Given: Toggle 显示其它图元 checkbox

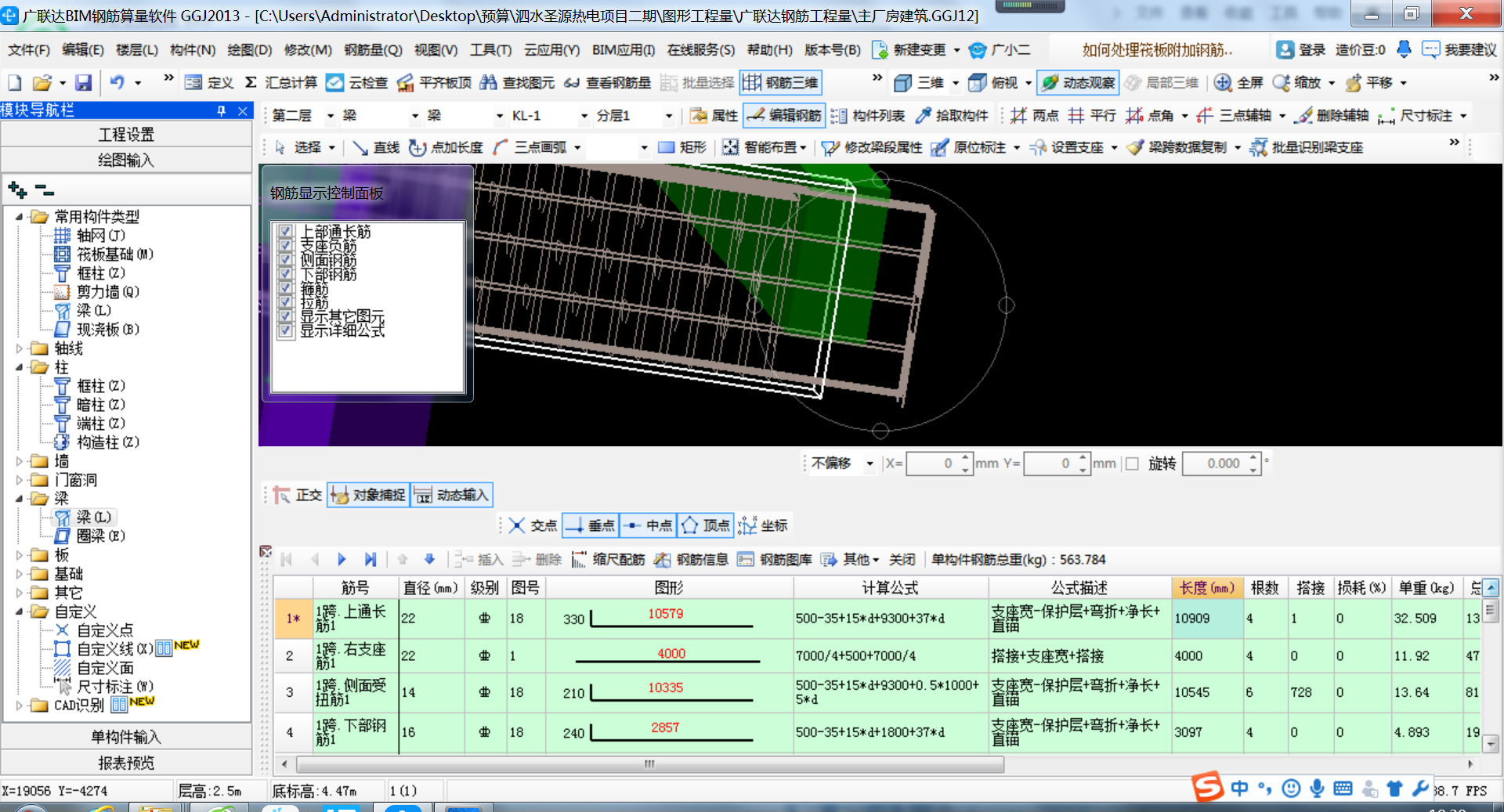Looking at the screenshot, I should click(x=286, y=316).
